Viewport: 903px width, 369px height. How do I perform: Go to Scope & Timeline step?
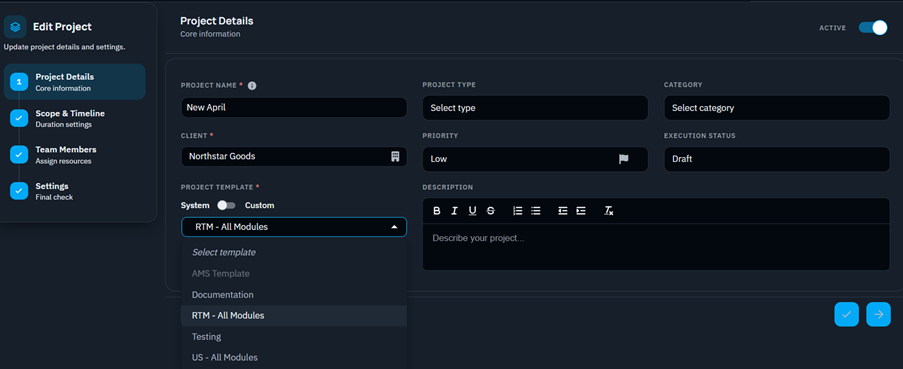coord(74,119)
